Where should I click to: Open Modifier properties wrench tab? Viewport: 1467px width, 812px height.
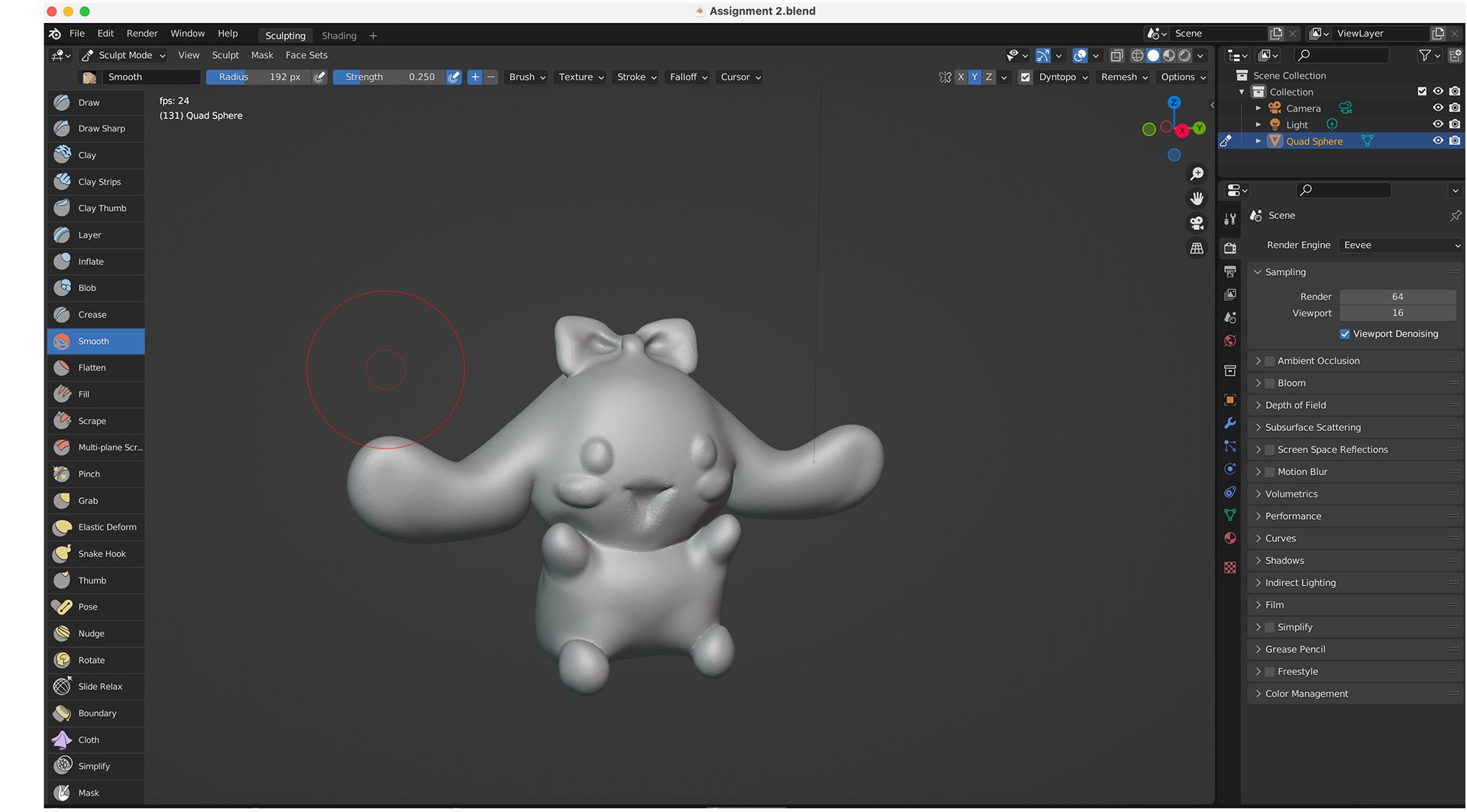[1229, 422]
